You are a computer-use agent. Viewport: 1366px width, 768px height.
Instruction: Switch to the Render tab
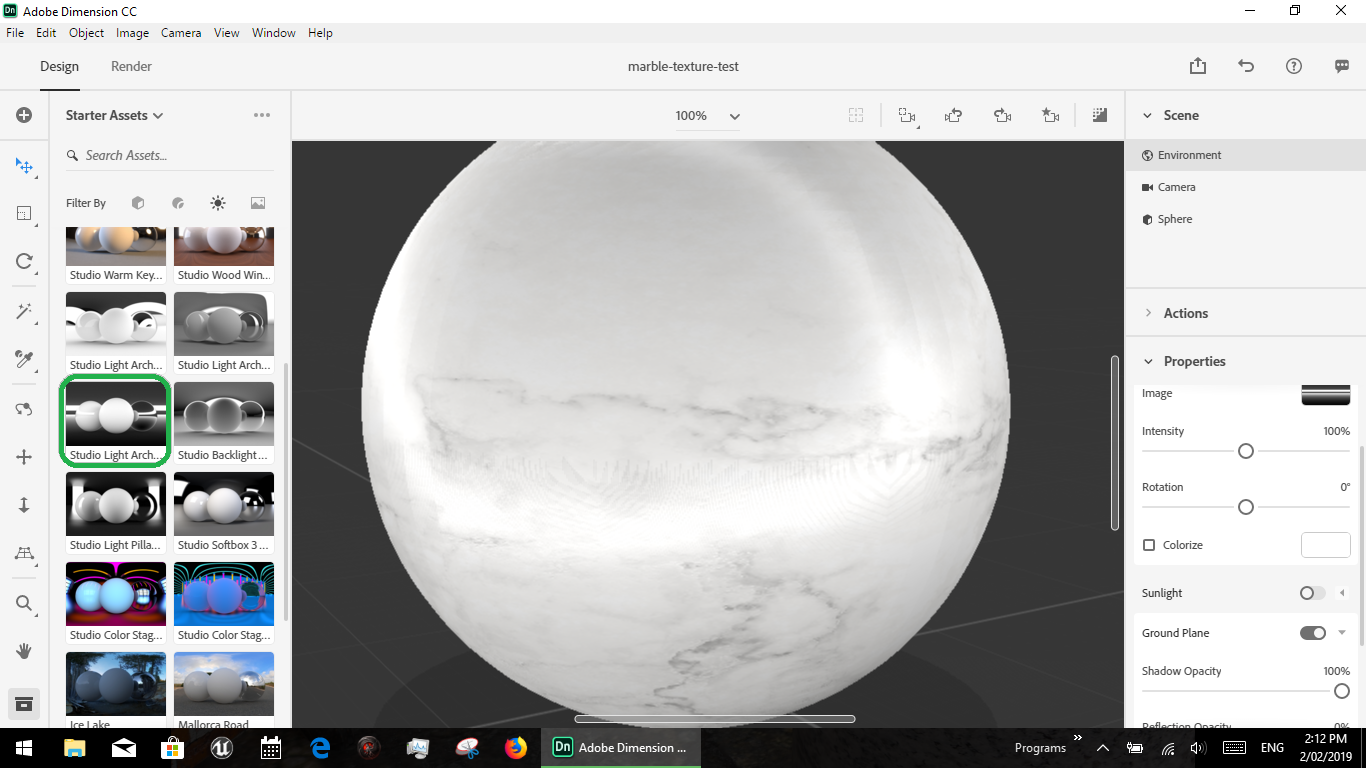click(132, 66)
